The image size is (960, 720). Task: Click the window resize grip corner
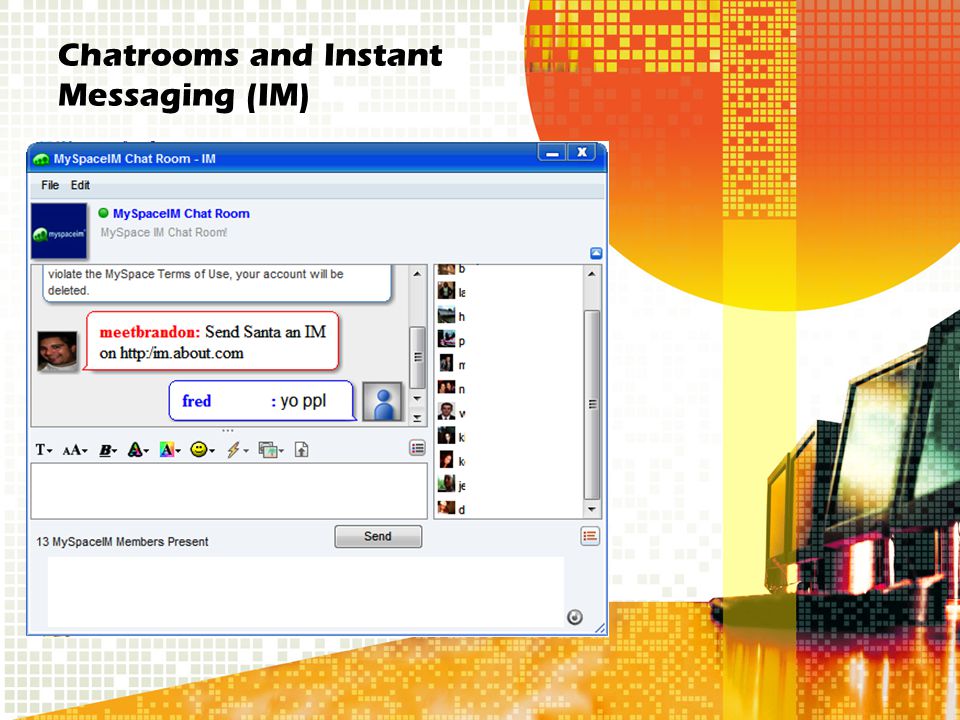tap(600, 628)
